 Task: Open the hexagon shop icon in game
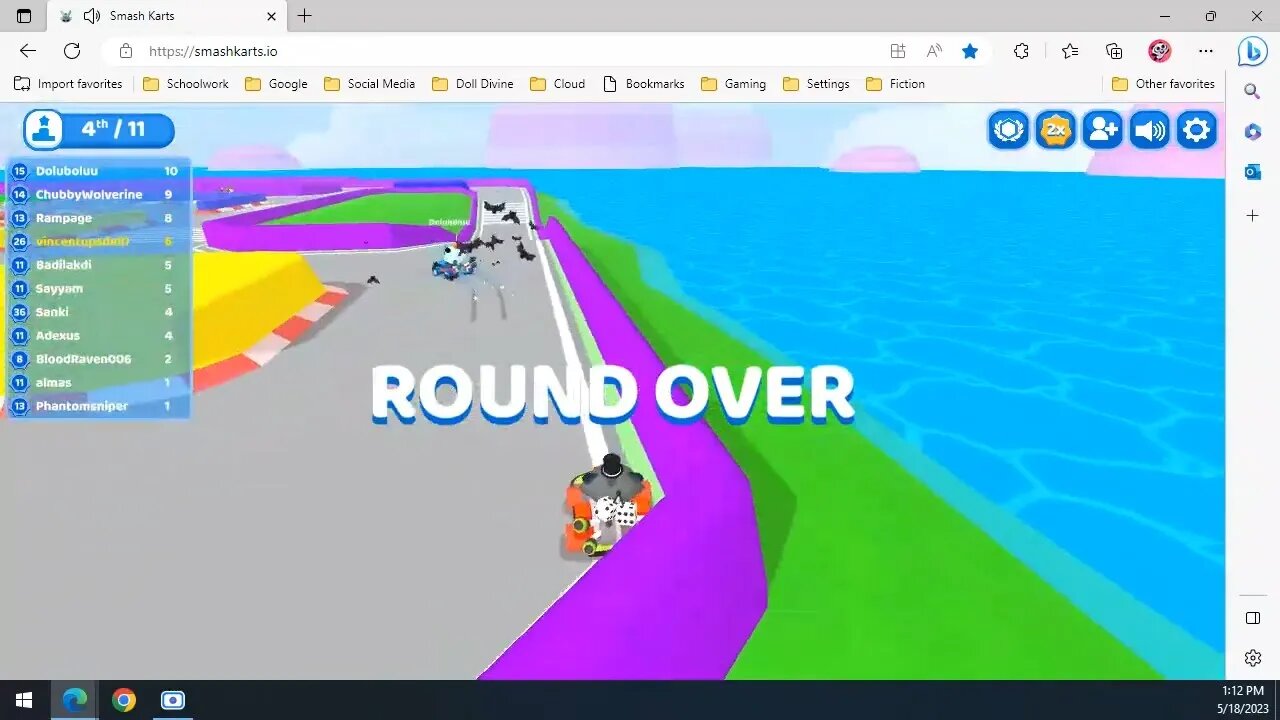1009,130
